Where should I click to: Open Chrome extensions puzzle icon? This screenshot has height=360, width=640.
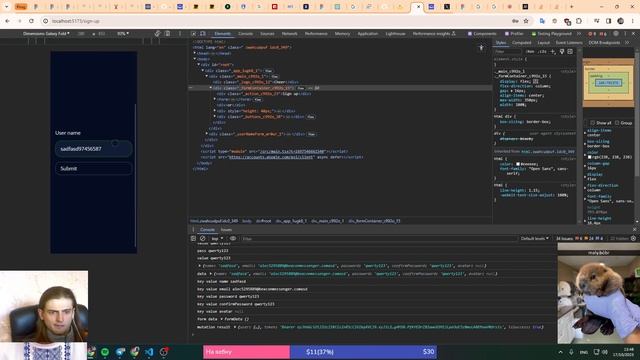579,21
